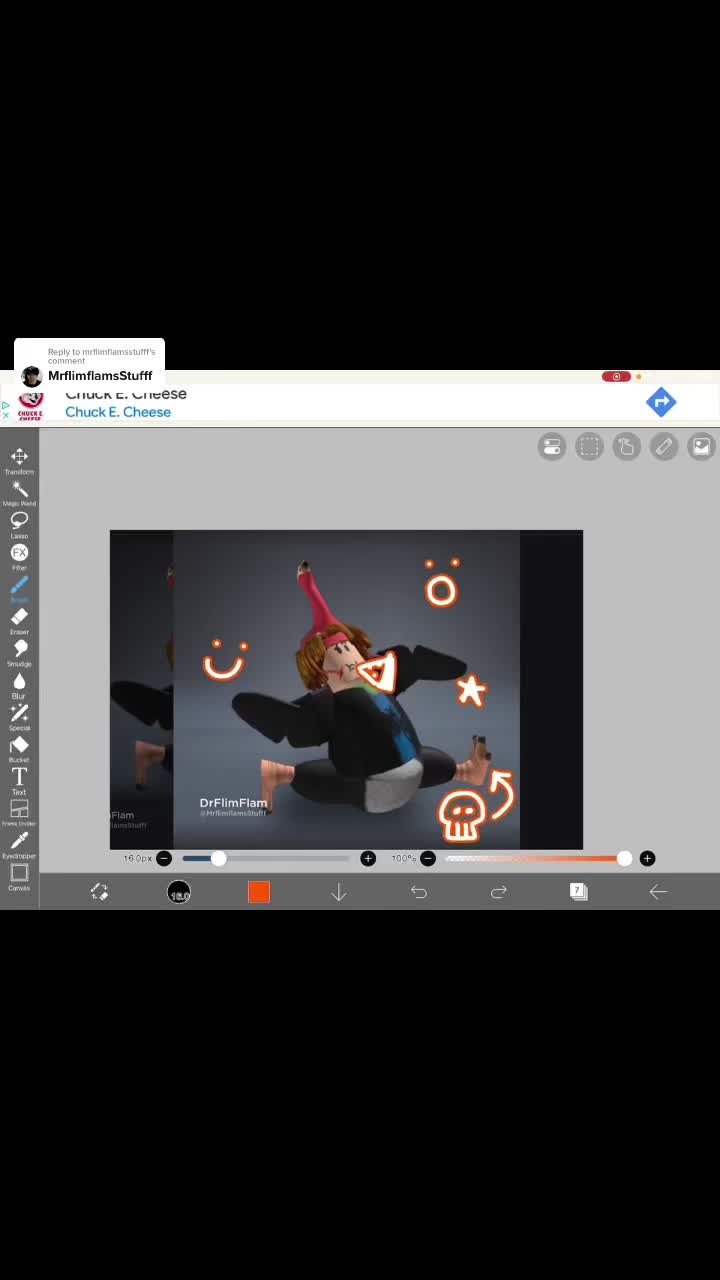Screen dimensions: 720x1280
Task: Tap the 'Reply to mrflimflamsstufff's comment' text
Action: pyautogui.click(x=102, y=356)
